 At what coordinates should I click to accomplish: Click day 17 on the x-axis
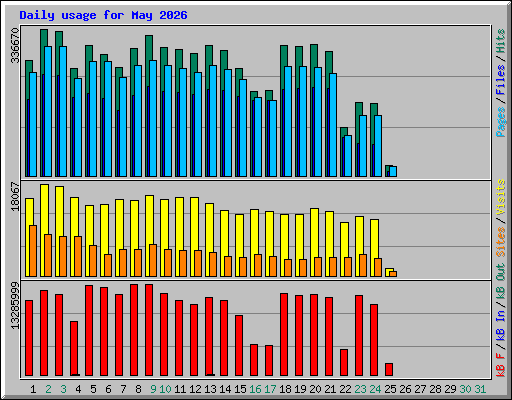coord(270,389)
